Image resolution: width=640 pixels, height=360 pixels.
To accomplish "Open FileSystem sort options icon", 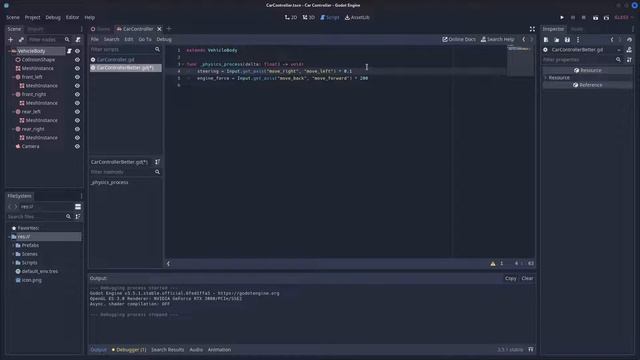I will (x=78, y=217).
